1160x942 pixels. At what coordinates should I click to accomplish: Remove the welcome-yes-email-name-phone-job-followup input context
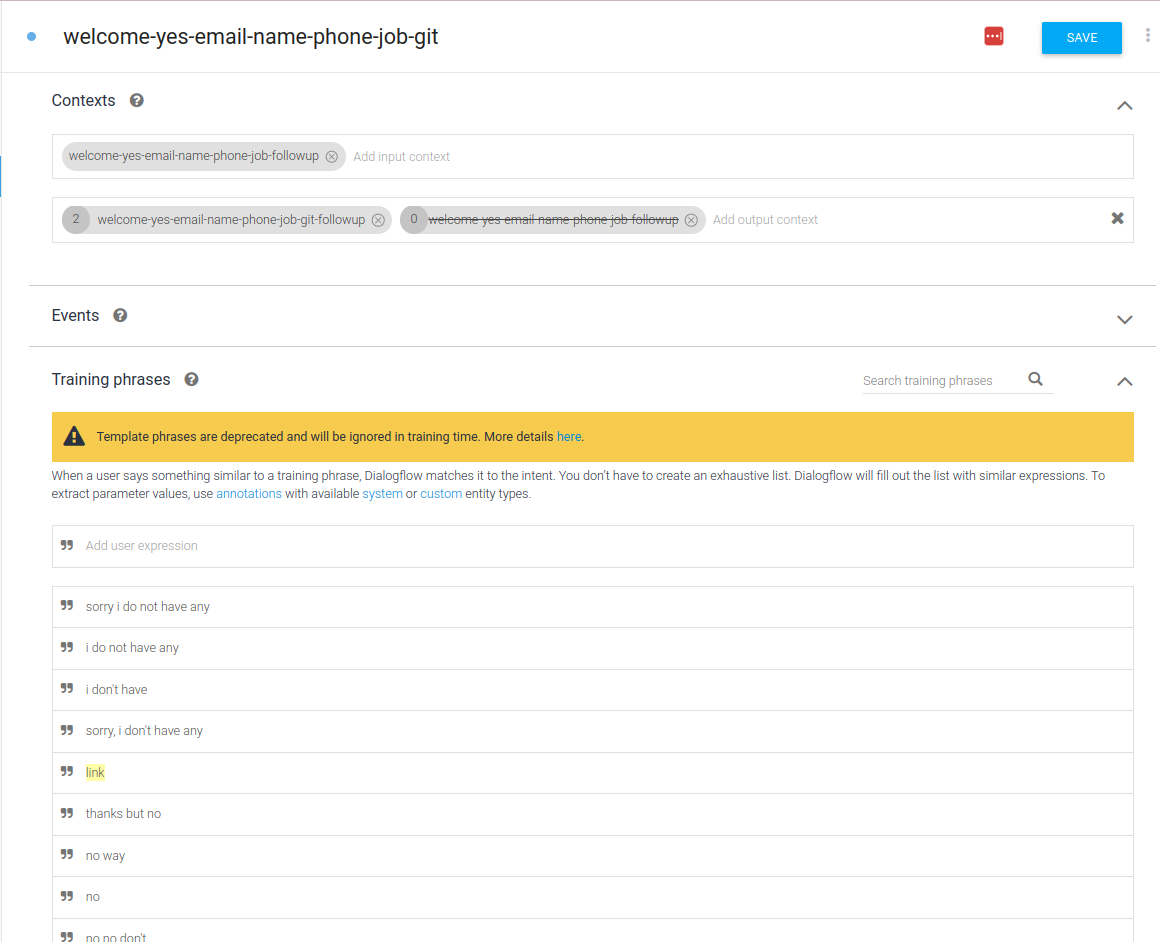point(332,157)
